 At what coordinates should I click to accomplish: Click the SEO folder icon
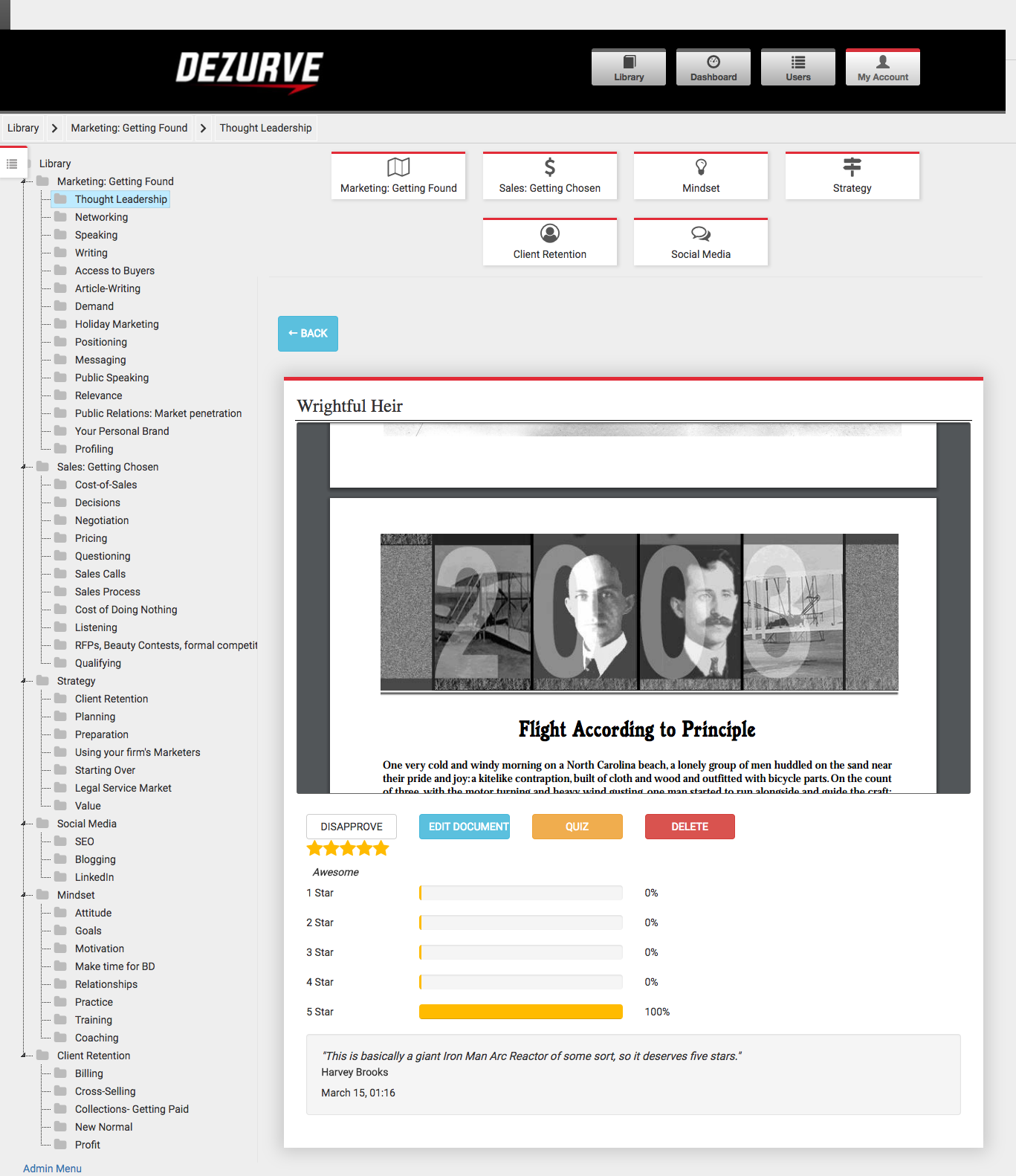click(61, 841)
